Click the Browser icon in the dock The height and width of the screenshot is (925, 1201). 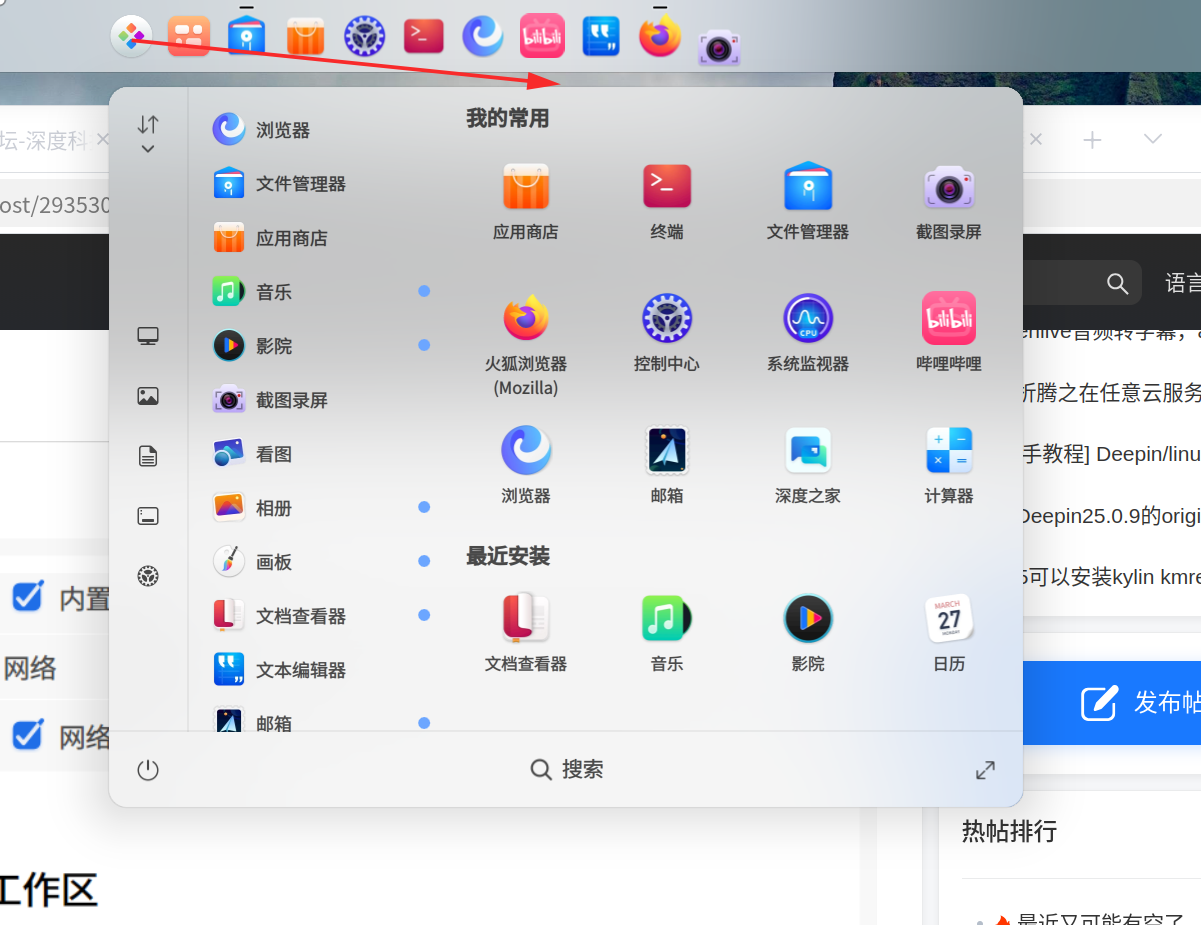[482, 37]
